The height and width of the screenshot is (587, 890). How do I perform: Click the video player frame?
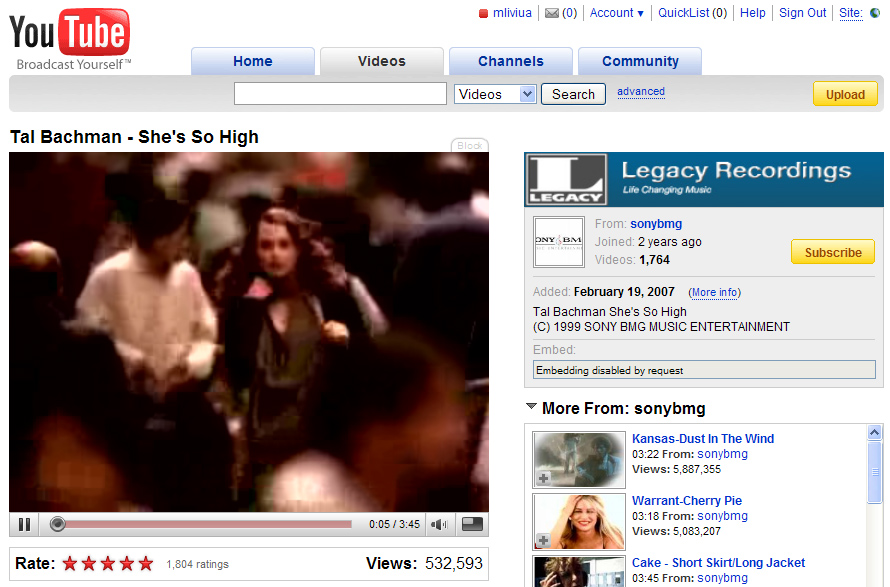click(249, 332)
